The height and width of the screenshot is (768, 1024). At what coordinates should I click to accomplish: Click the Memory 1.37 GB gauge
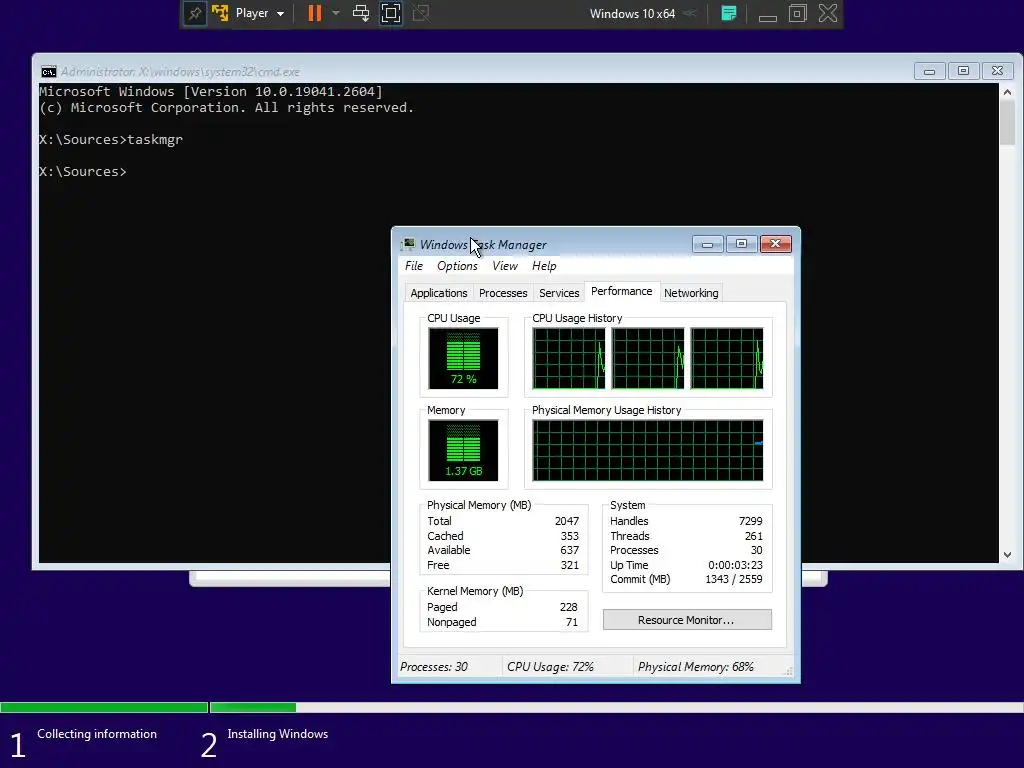pos(463,451)
